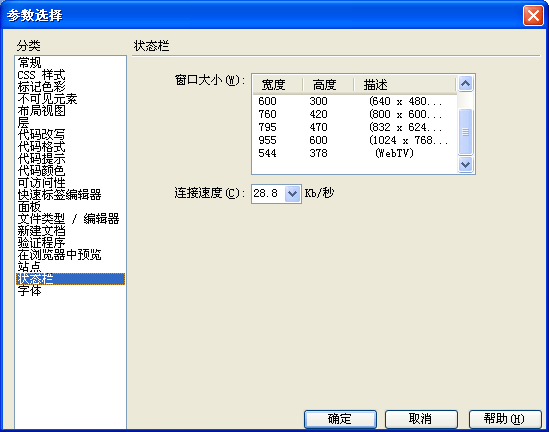Screen dimensions: 549x432
Task: Click the (1024 x 768... description
Action: click(408, 140)
